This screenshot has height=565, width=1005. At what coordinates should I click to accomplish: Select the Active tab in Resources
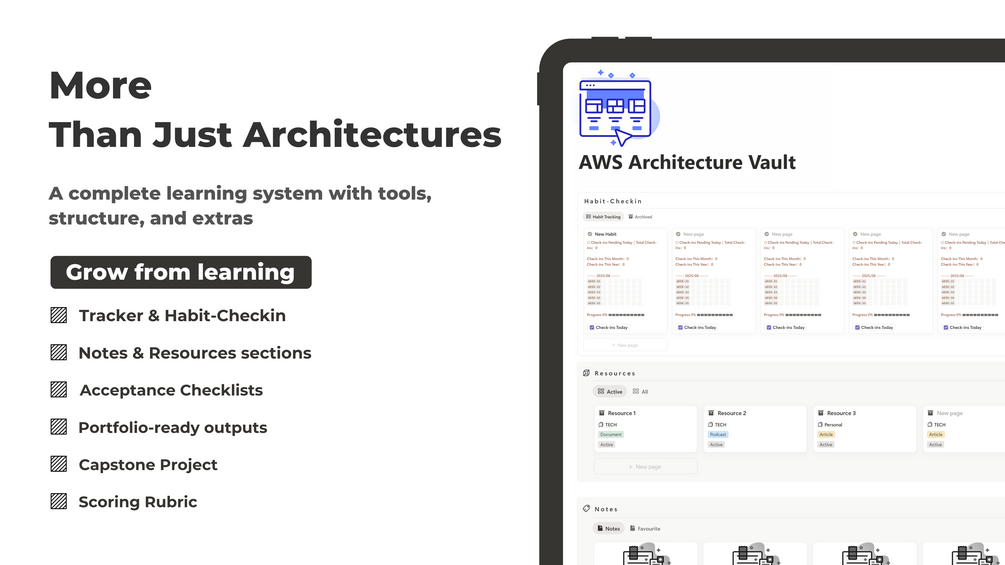tap(610, 391)
